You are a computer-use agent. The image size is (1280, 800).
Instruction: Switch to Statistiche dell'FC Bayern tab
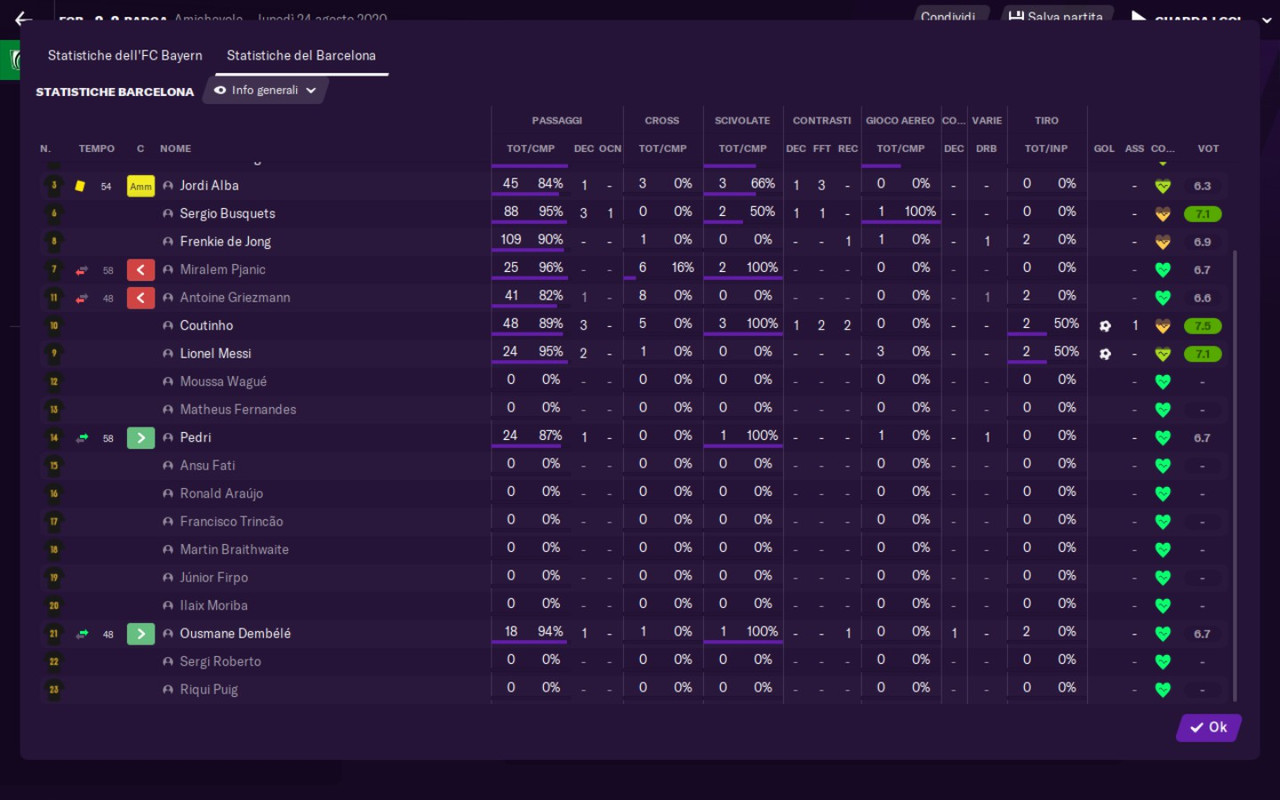pos(125,56)
